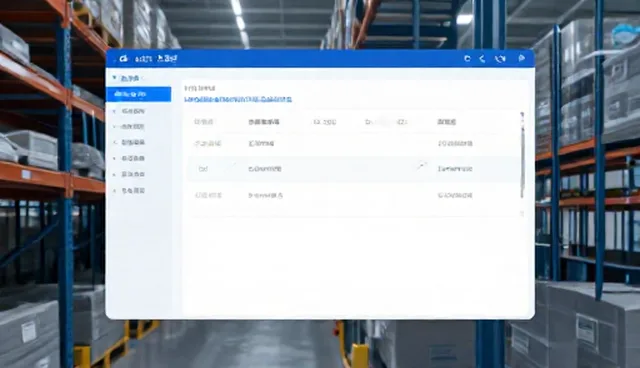Click the triangle play icon in header
Image resolution: width=640 pixels, height=368 pixels.
(521, 58)
